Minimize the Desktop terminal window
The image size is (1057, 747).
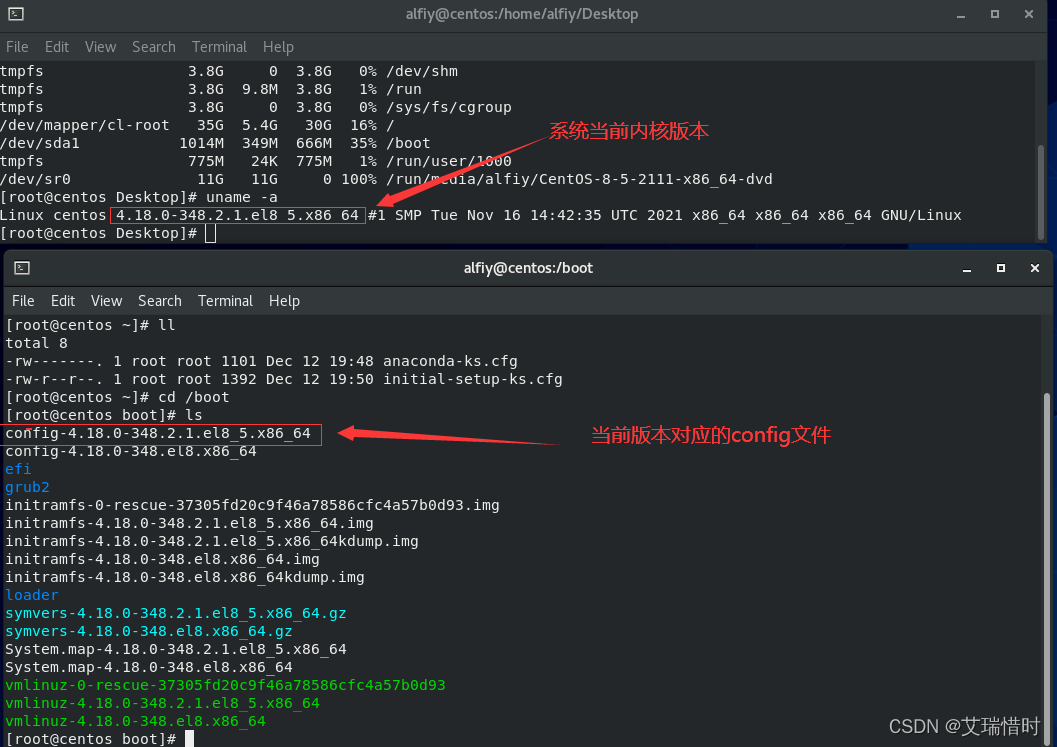point(961,14)
